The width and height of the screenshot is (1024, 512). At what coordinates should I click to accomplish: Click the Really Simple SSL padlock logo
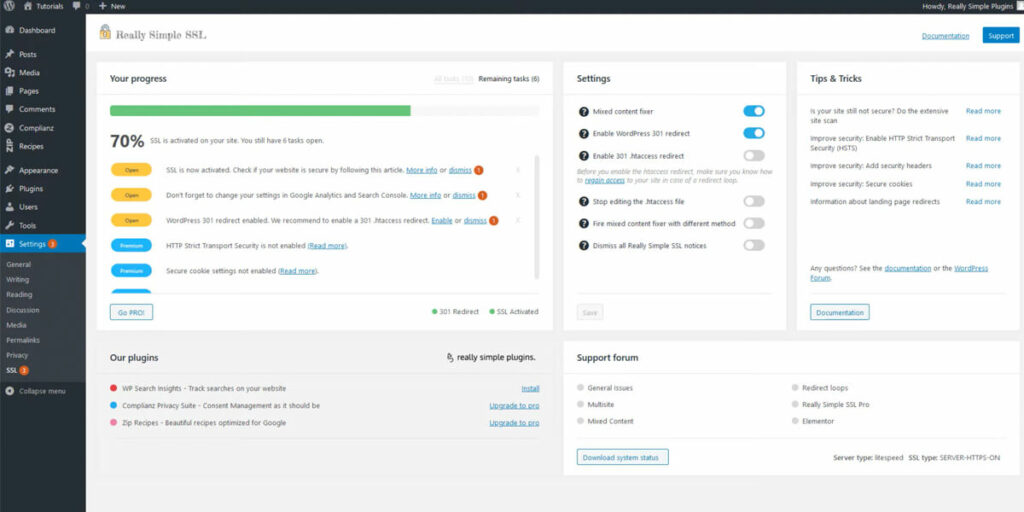pyautogui.click(x=105, y=32)
